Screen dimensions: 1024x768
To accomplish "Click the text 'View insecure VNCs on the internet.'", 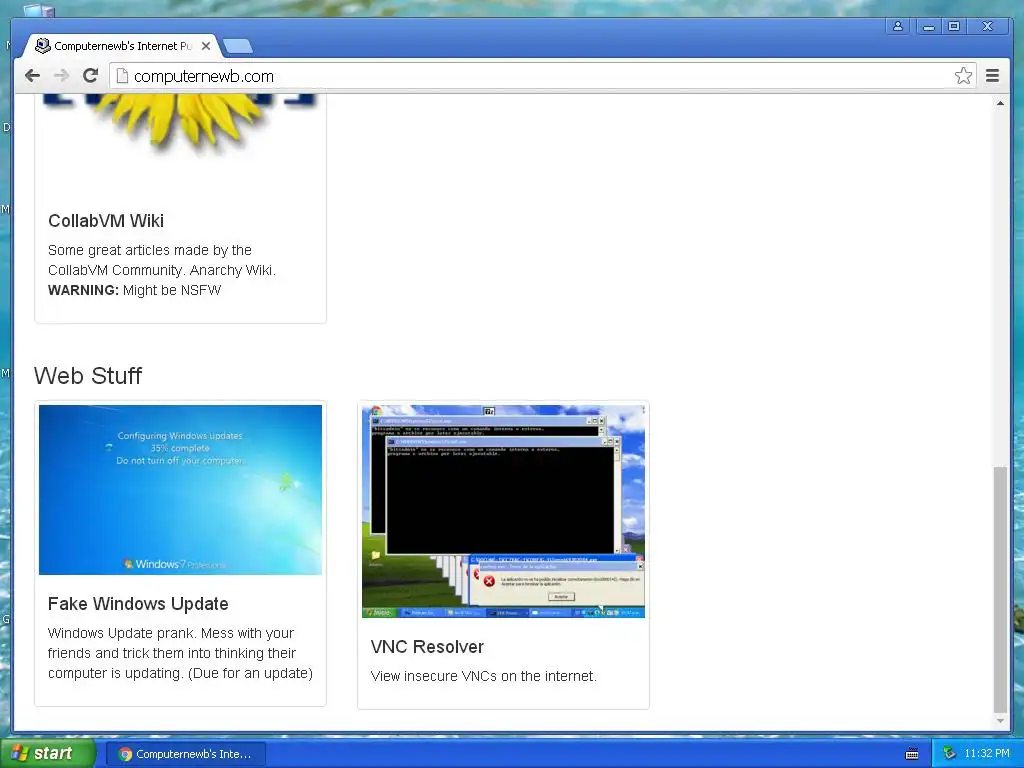I will (x=483, y=676).
